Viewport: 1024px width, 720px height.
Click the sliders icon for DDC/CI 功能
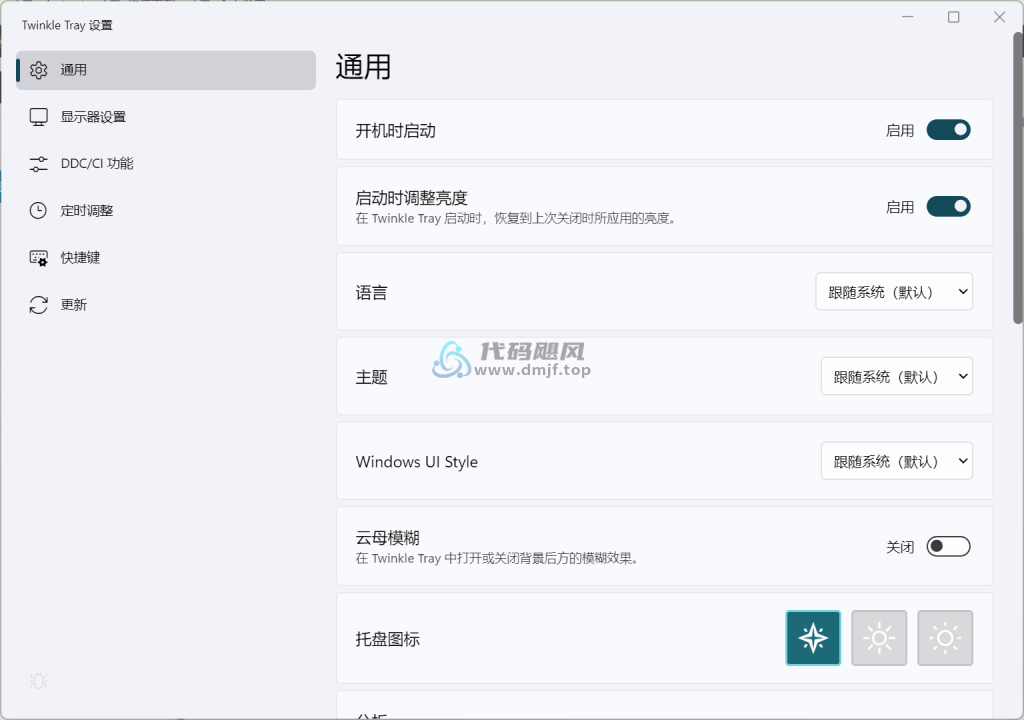point(39,164)
